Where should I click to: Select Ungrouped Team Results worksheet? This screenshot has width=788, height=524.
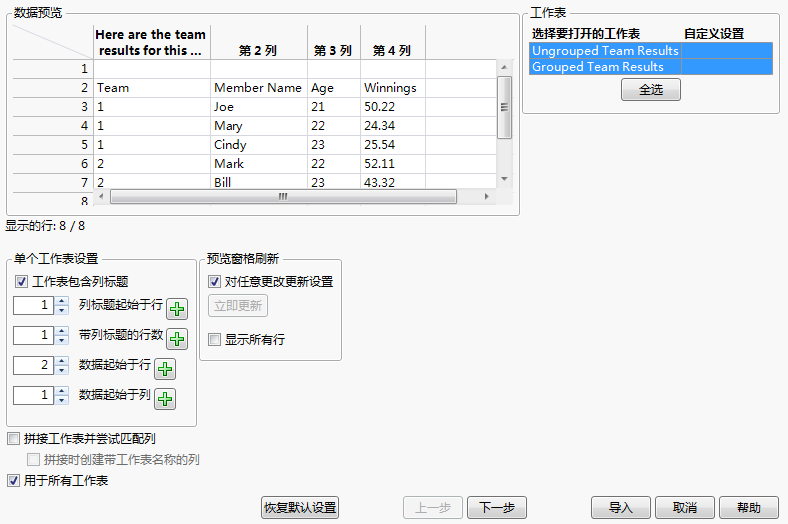[605, 51]
